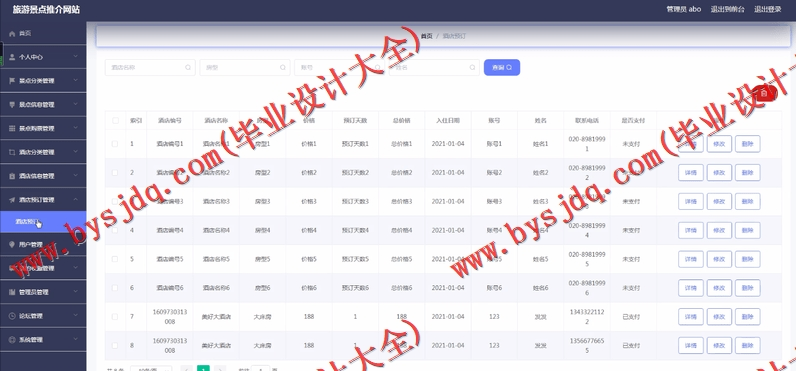Expand 景点信息管理 with its chevron
This screenshot has width=796, height=371.
click(x=76, y=105)
